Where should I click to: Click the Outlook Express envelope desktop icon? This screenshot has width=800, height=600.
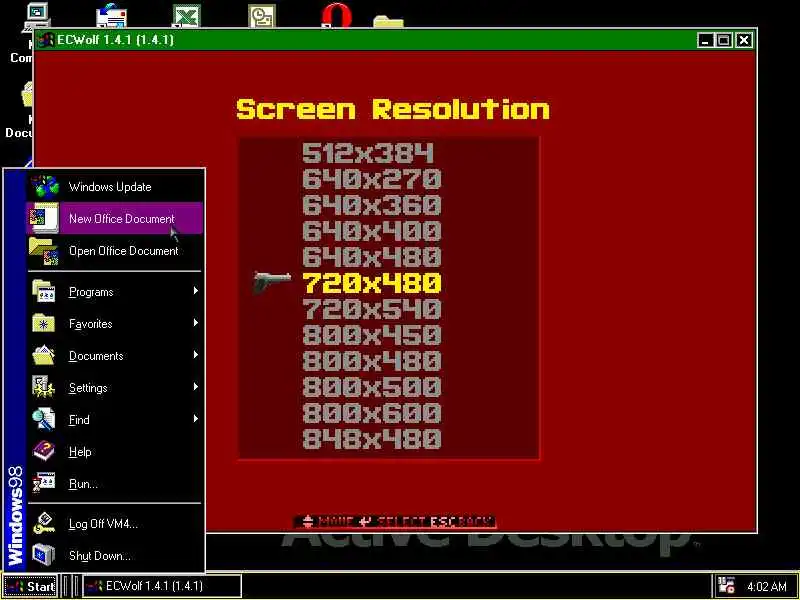(111, 15)
